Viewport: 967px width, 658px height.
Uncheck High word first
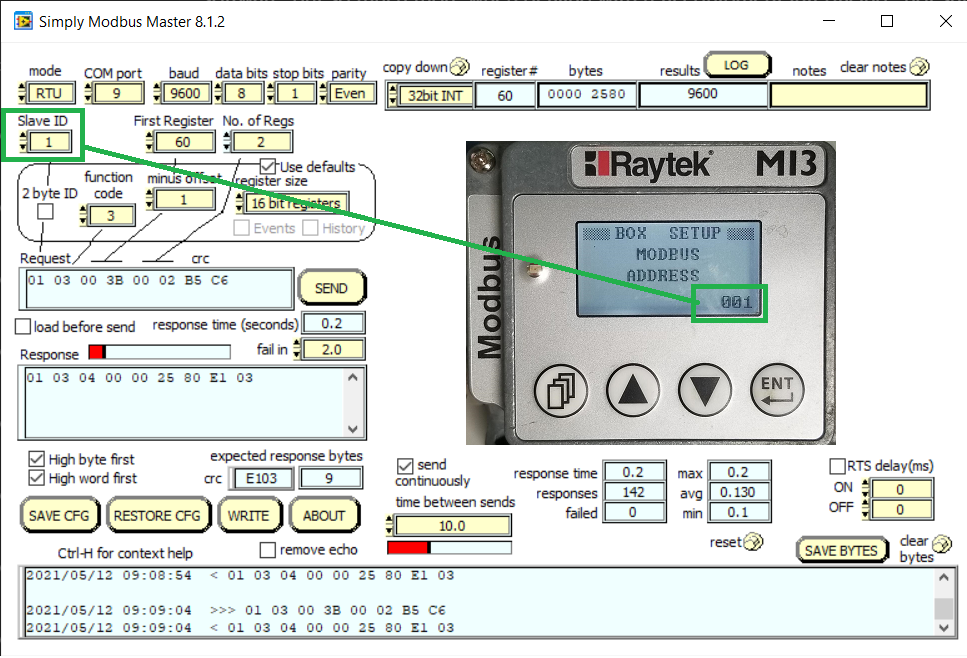36,478
